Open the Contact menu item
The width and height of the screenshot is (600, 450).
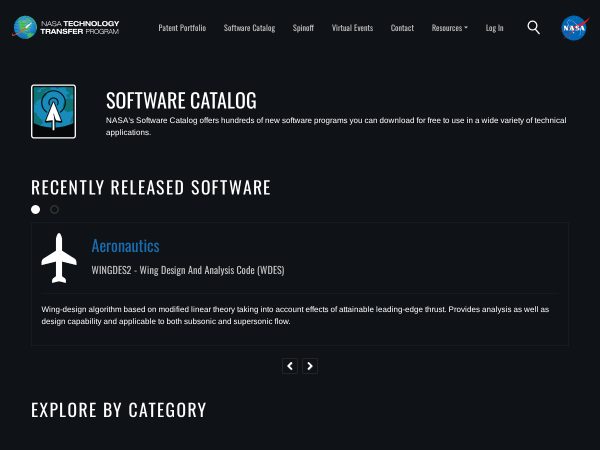pos(402,28)
